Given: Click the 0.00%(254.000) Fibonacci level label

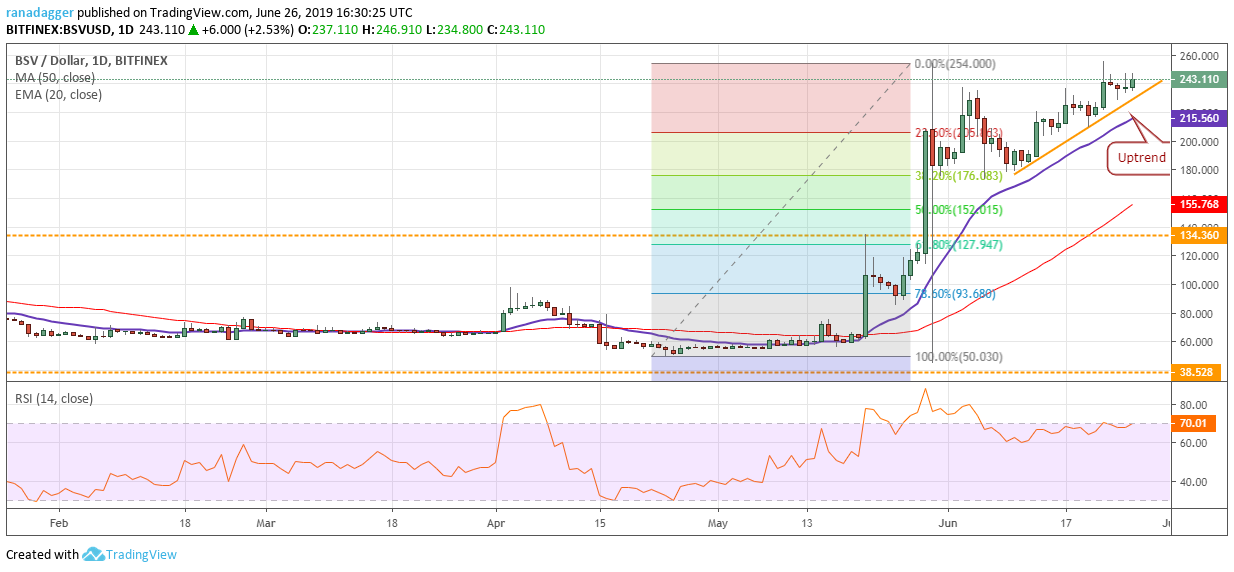Looking at the screenshot, I should [x=955, y=64].
